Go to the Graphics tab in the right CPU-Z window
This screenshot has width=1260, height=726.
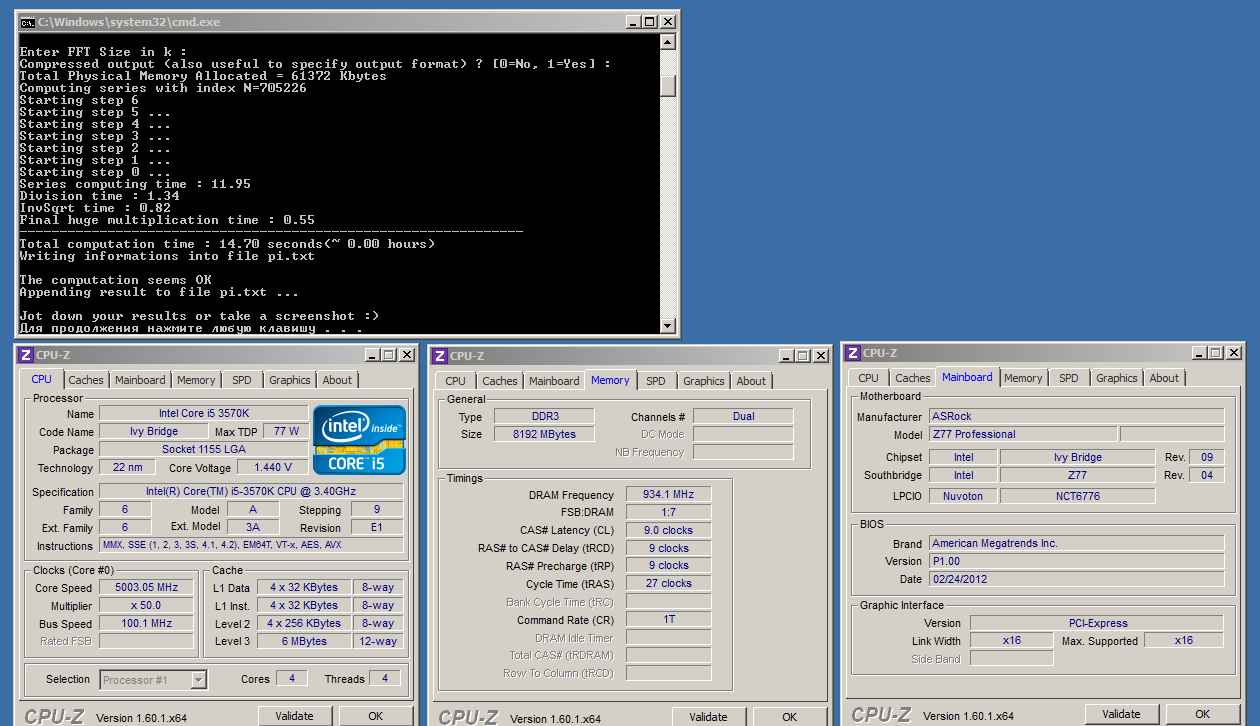point(1117,378)
